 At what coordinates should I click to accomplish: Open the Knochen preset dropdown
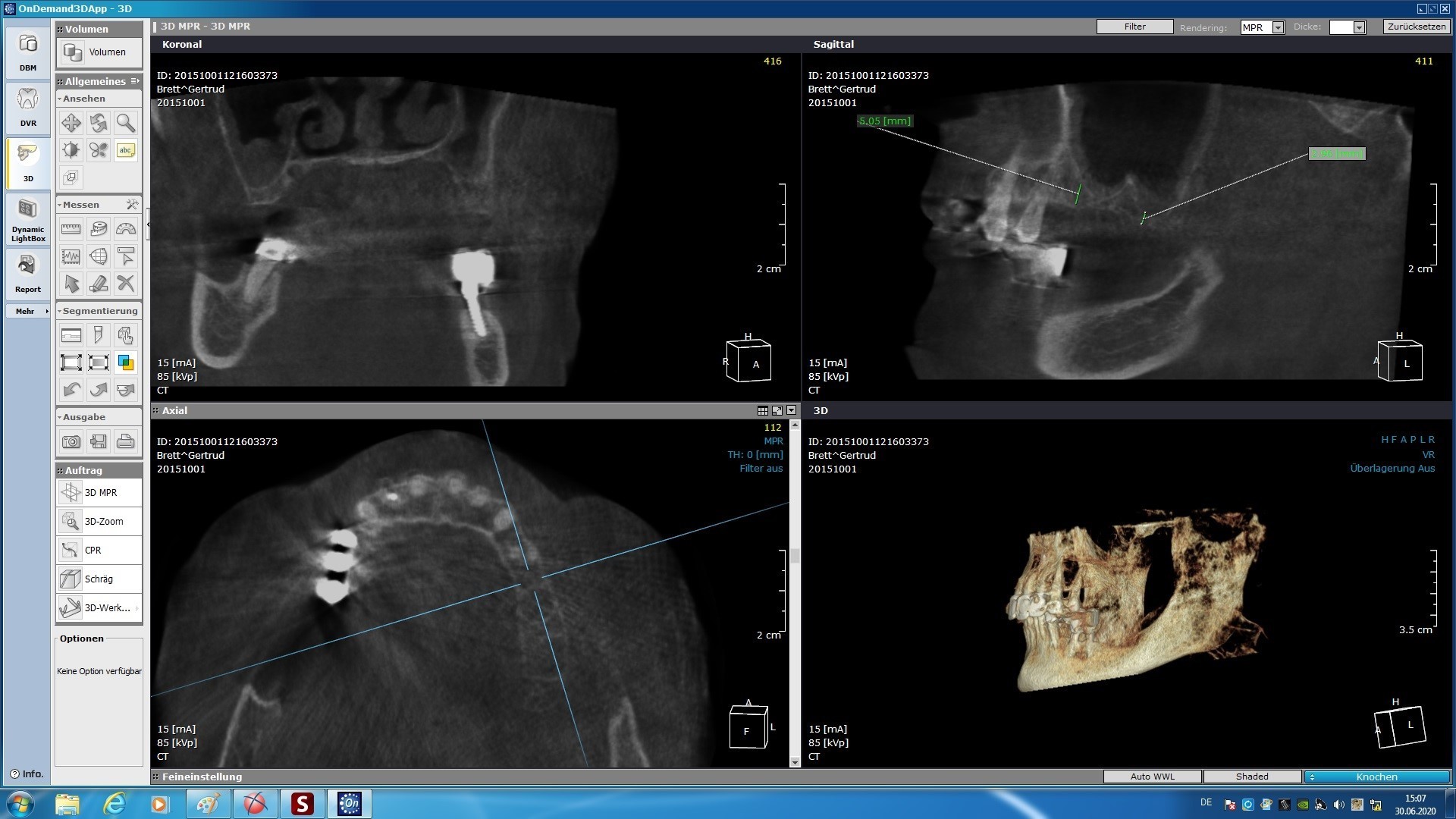(1376, 777)
